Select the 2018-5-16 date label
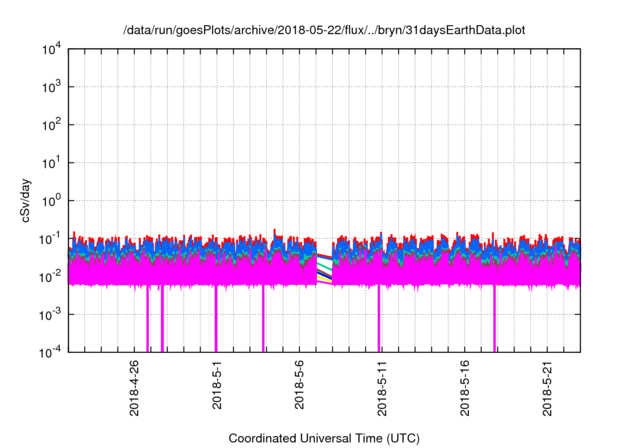Viewport: 640px width, 448px height. point(464,388)
